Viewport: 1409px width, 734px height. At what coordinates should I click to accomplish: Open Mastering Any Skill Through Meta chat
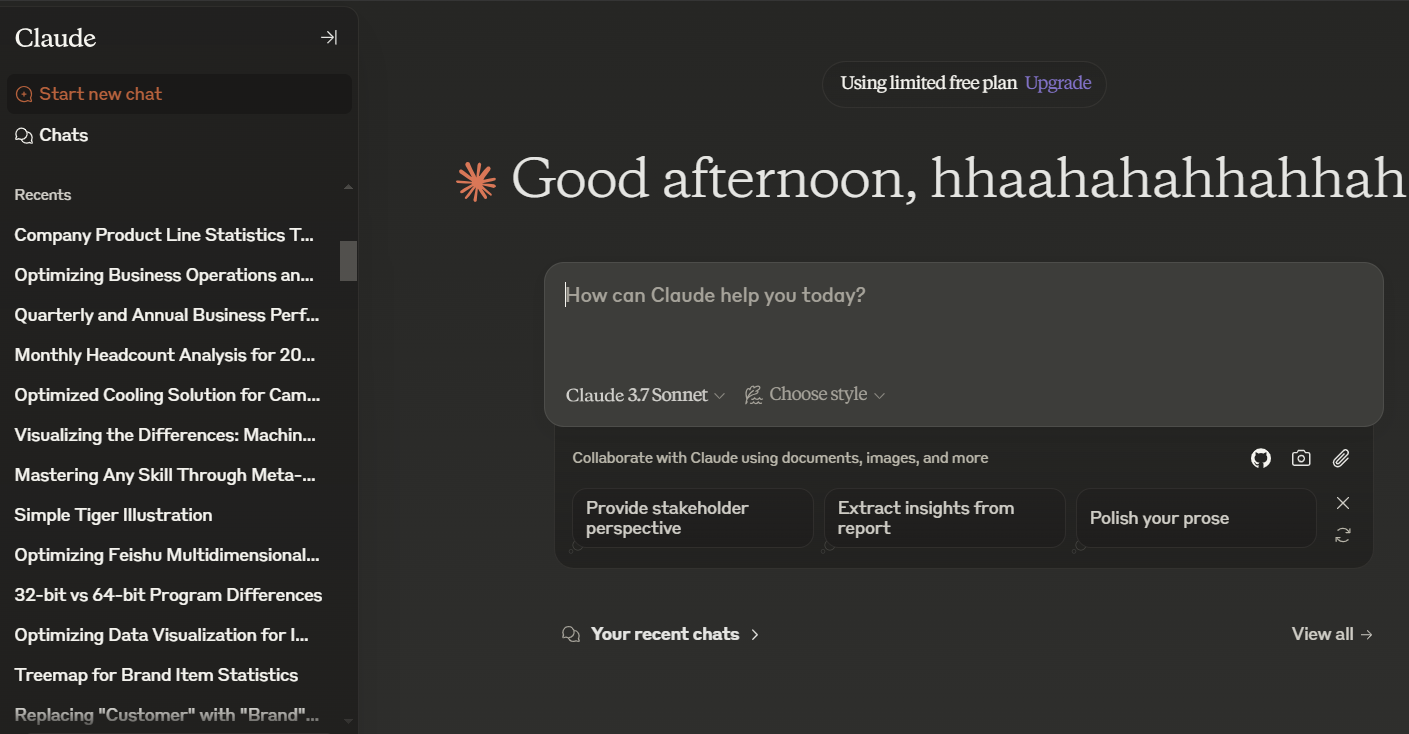[165, 475]
